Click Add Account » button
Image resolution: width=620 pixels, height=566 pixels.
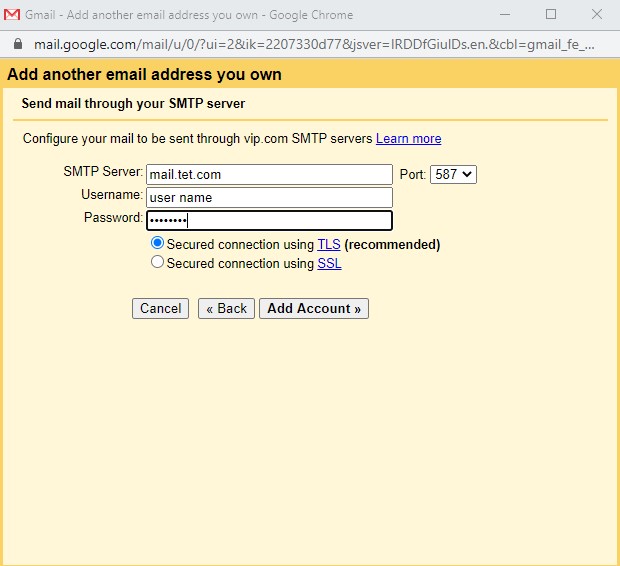click(x=314, y=309)
